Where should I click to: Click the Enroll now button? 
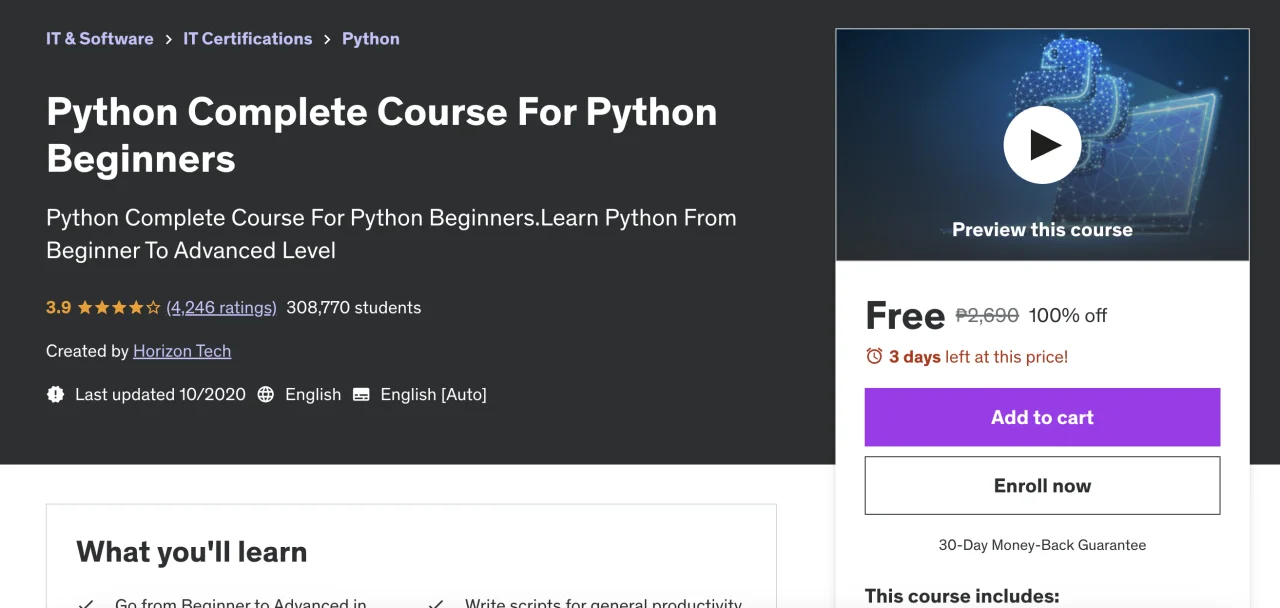[1042, 486]
